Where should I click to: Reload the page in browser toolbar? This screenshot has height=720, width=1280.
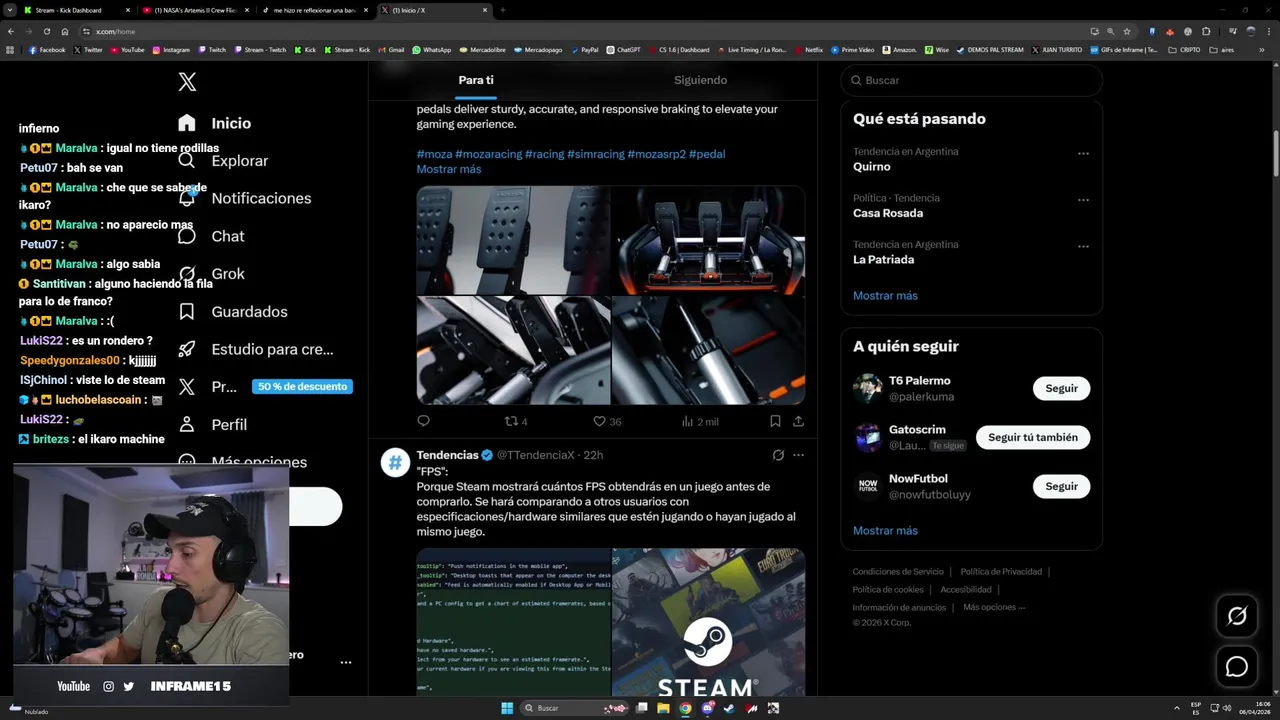point(46,31)
